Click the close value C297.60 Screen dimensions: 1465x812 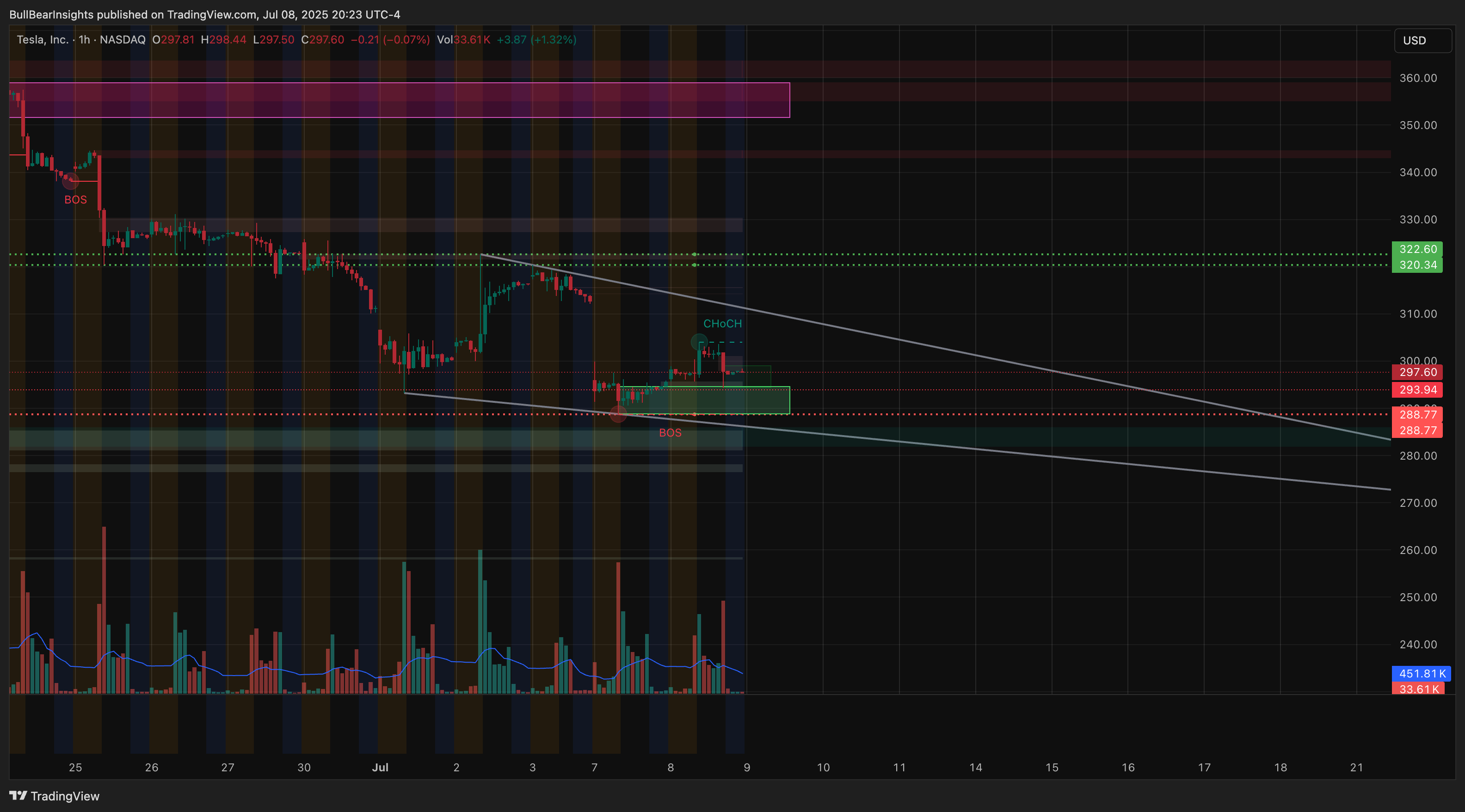(322, 40)
